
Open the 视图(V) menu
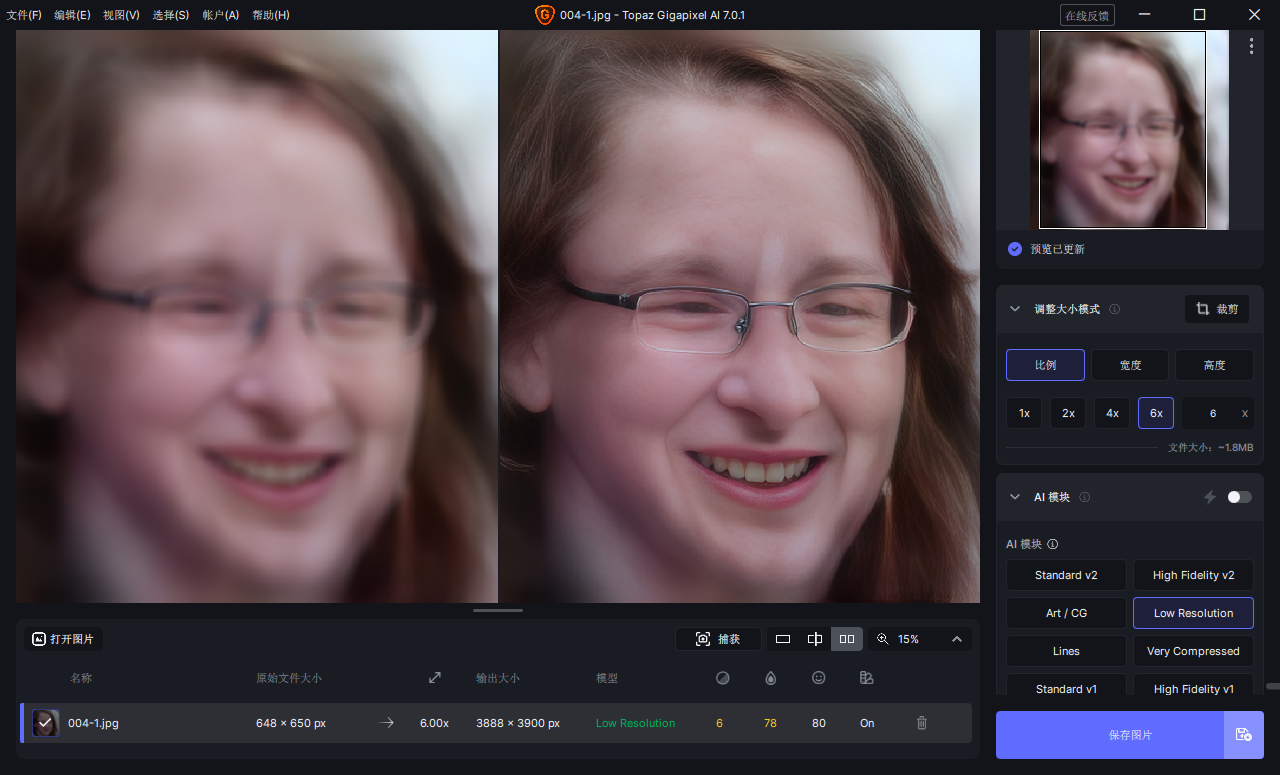(x=121, y=15)
